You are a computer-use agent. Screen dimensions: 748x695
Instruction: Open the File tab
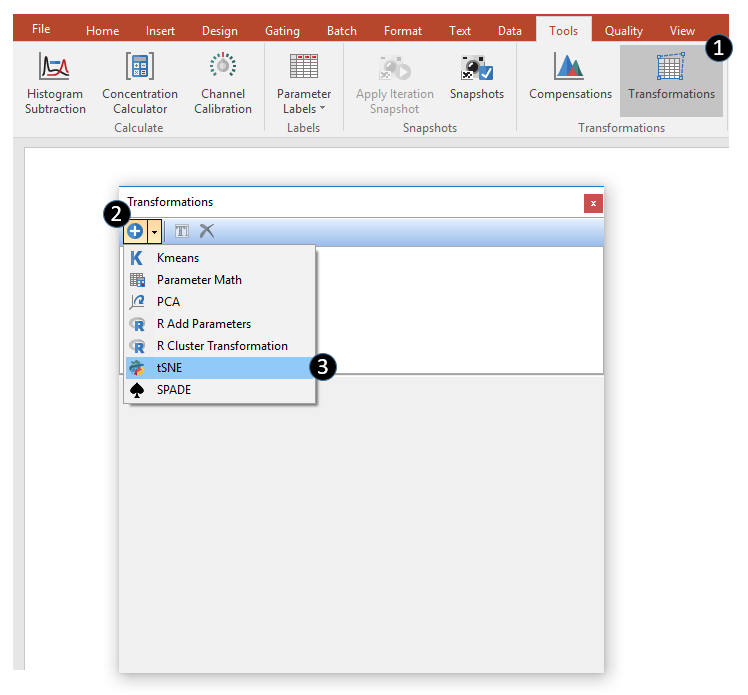click(x=41, y=29)
